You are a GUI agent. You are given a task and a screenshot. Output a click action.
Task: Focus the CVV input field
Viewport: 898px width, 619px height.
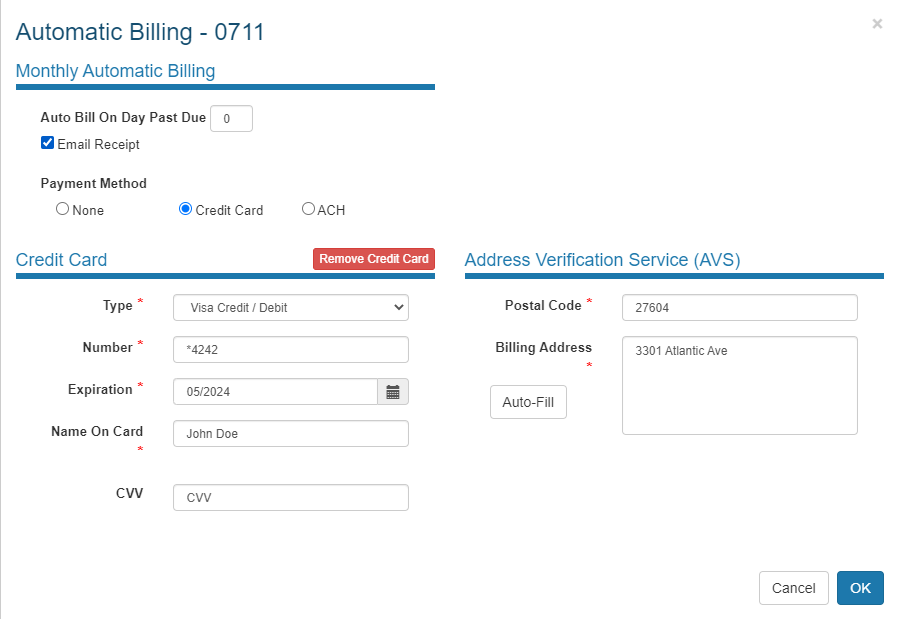coord(291,497)
